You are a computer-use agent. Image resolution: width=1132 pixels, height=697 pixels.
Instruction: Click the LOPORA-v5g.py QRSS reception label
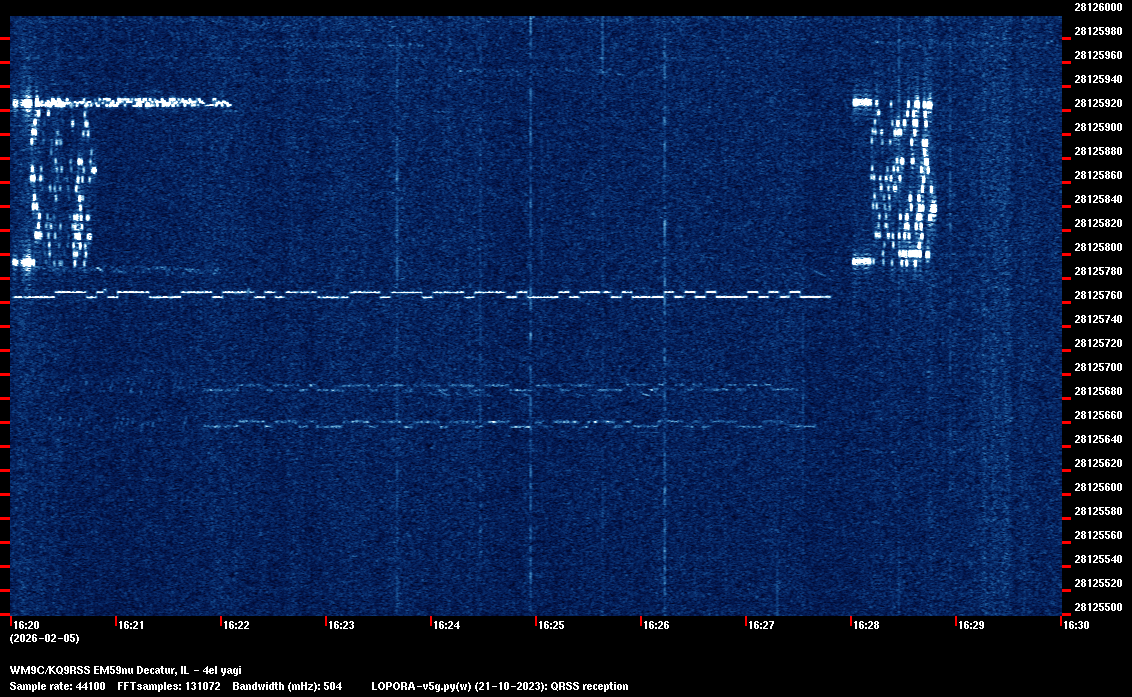tap(499, 686)
